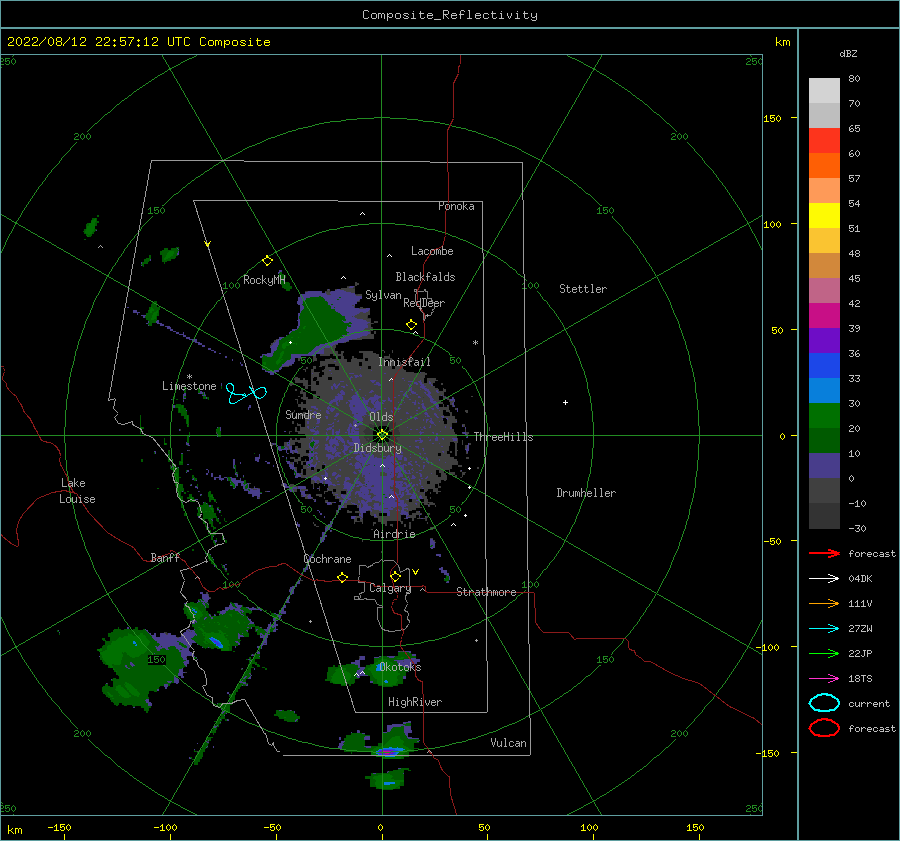Click the magenta 18TS arrow in legend
Screen dimensions: 900x841
click(824, 679)
